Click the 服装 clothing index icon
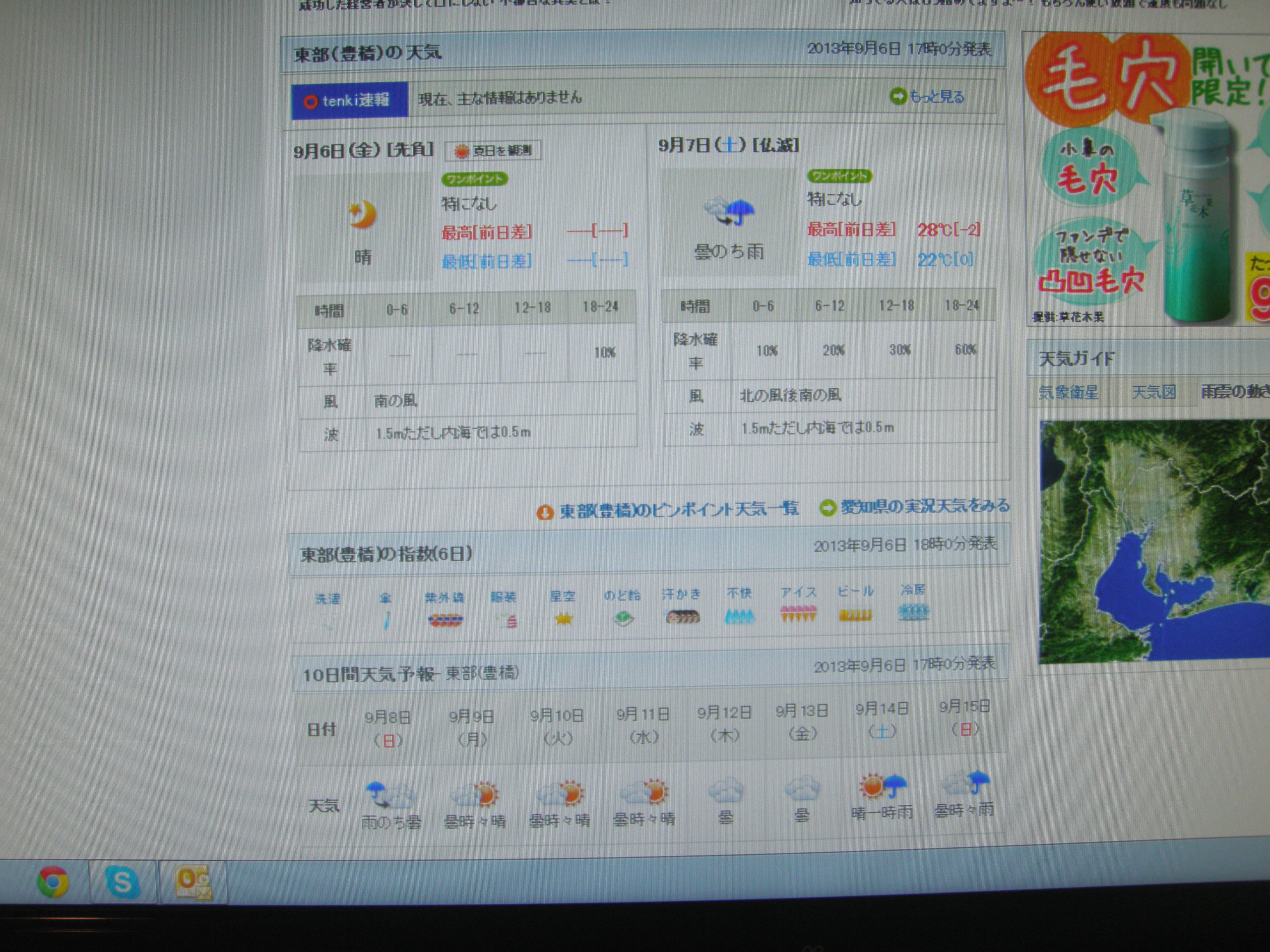 pos(508,620)
